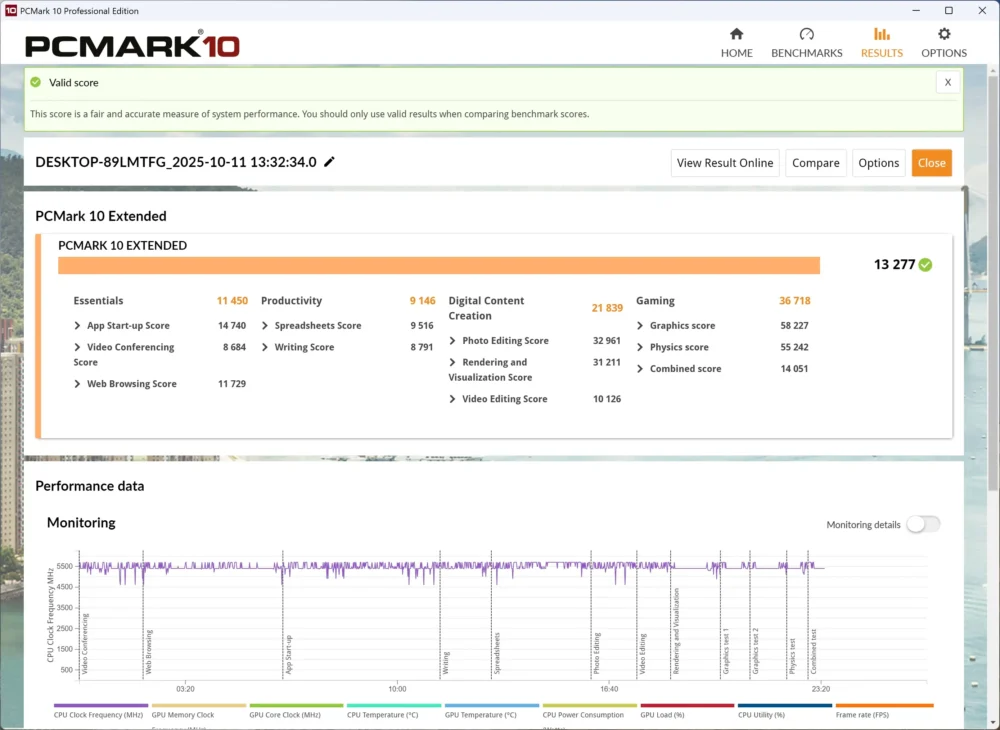Expand Web Browsing Score
The height and width of the screenshot is (730, 1000).
coord(77,384)
